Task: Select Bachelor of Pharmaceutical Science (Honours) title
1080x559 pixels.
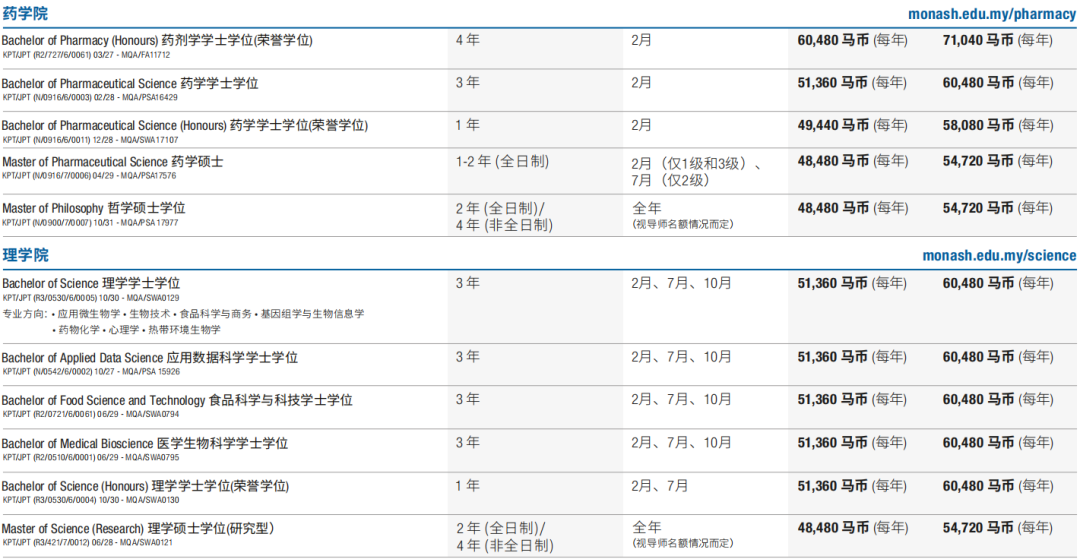Action: click(185, 126)
